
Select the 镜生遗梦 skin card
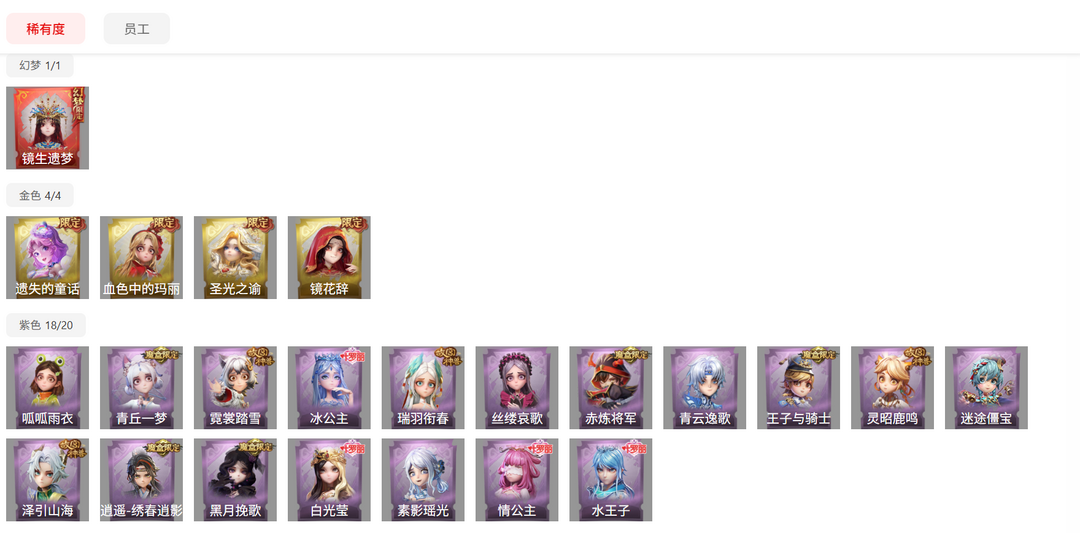point(48,128)
